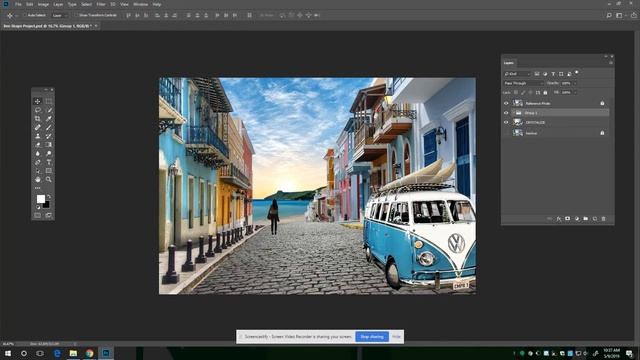
Task: Open the Layer menu
Action: tap(58, 4)
